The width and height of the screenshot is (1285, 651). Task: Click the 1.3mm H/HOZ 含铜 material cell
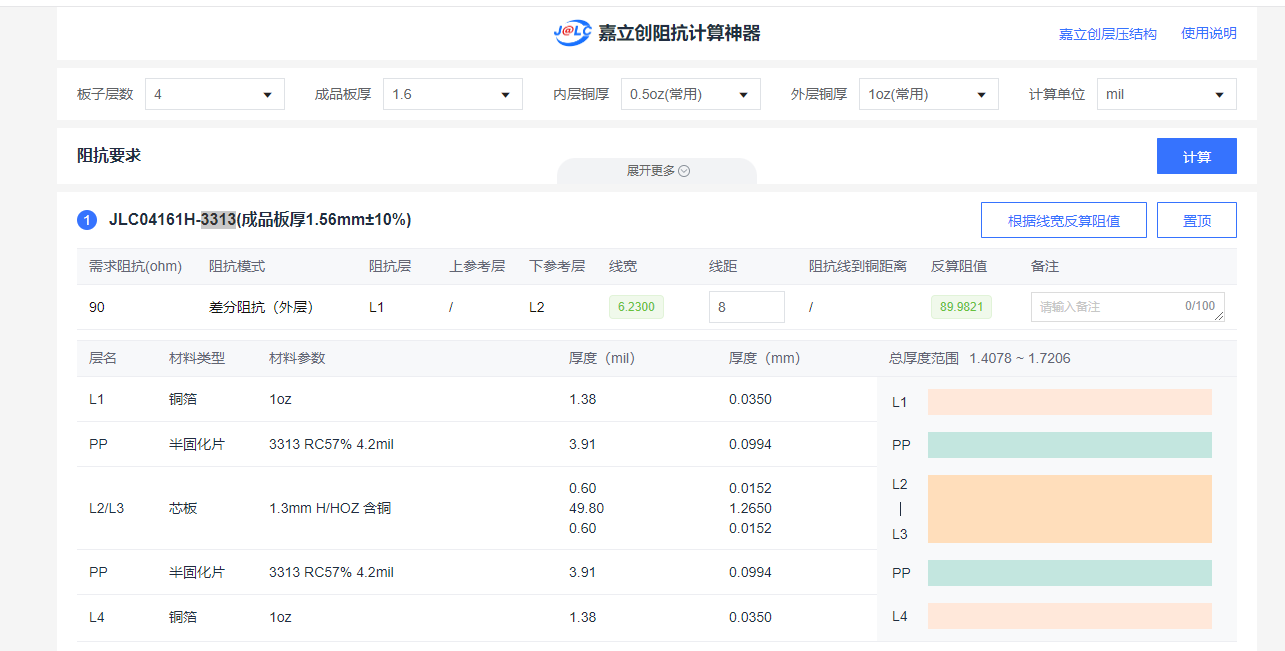tap(330, 508)
